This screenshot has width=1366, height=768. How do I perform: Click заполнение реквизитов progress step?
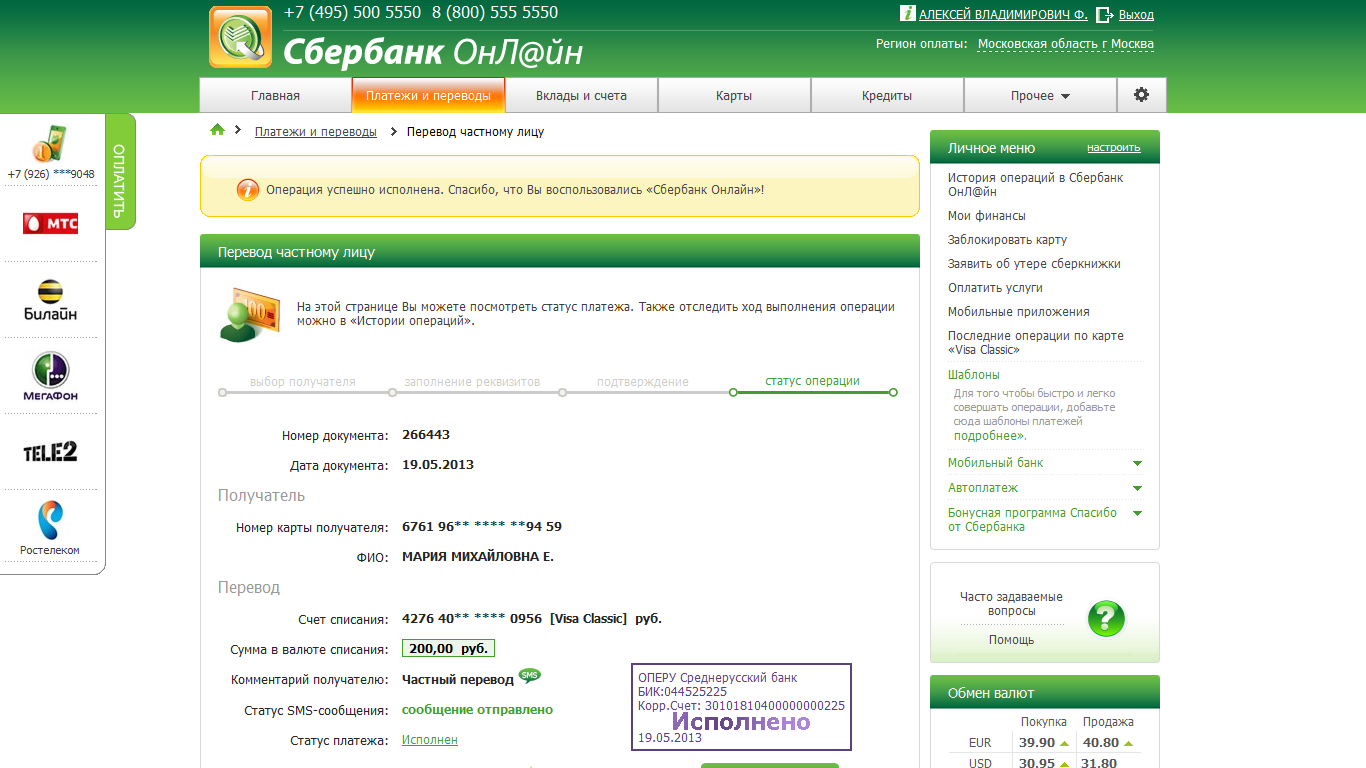tap(472, 382)
